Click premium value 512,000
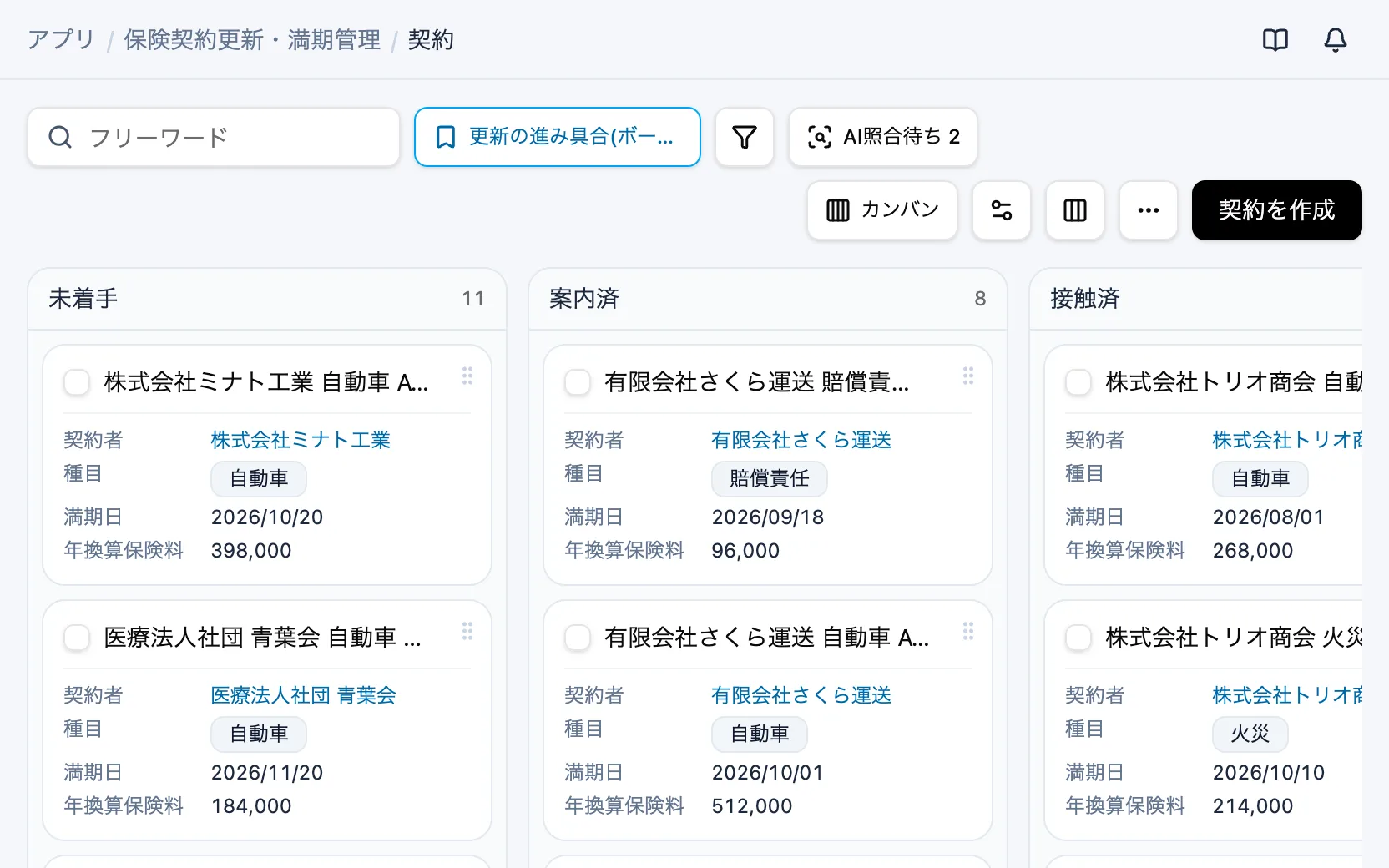This screenshot has height=868, width=1389. [x=752, y=806]
